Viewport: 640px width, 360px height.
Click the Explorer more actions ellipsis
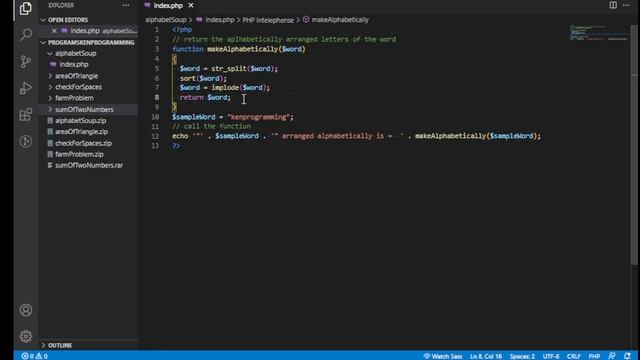pos(126,5)
